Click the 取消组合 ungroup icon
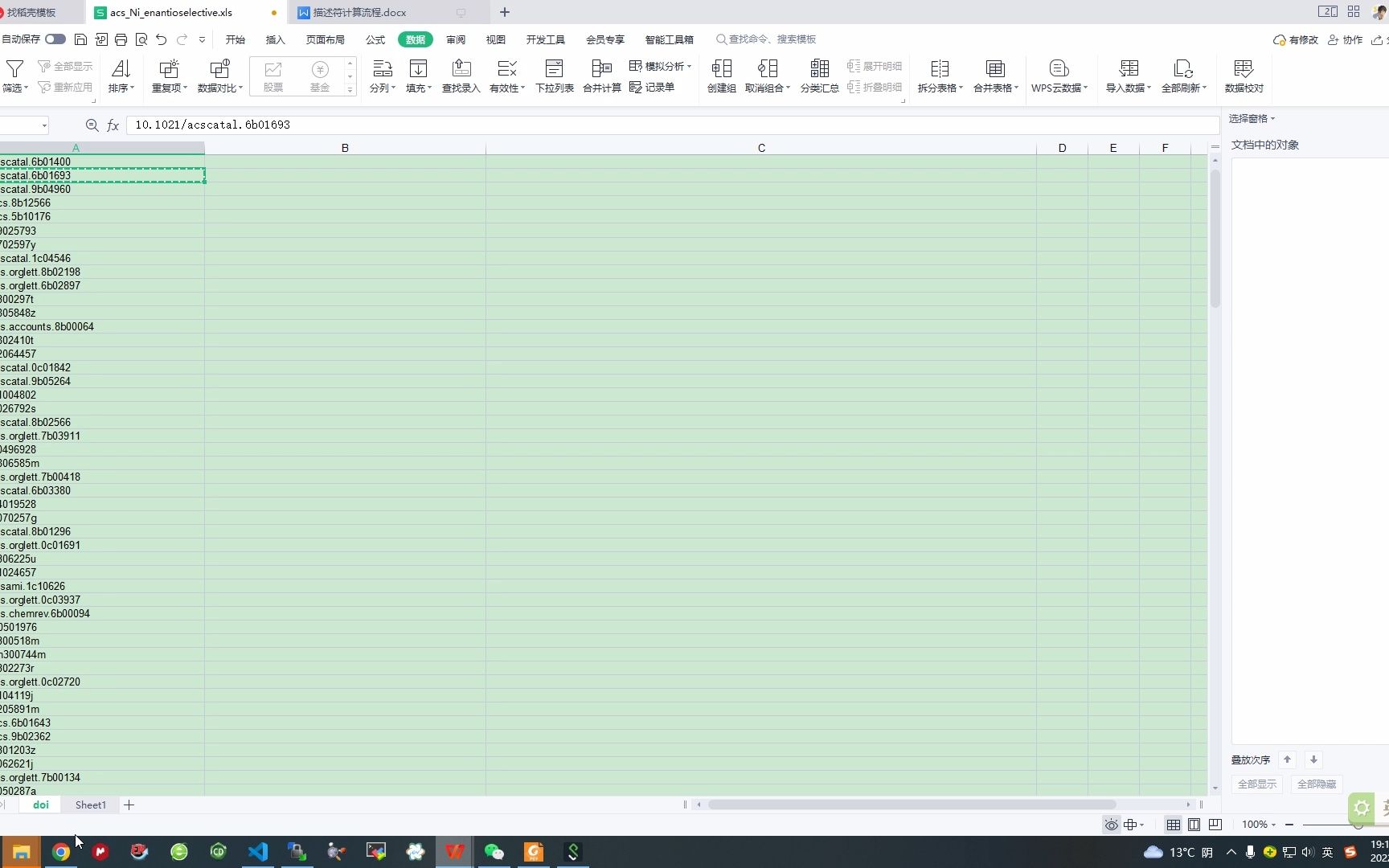 pyautogui.click(x=768, y=69)
